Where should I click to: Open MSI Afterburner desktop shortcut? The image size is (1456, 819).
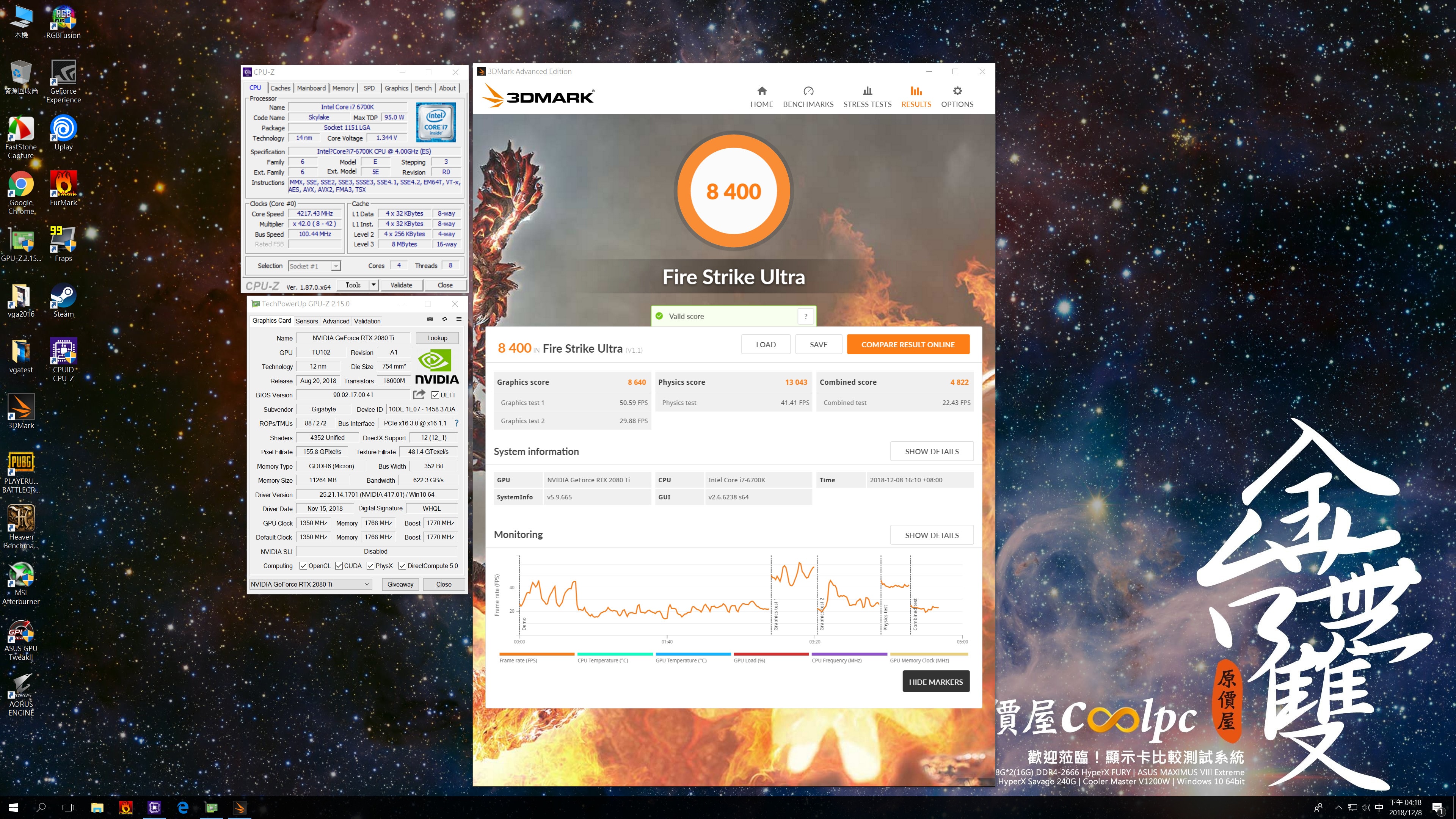pyautogui.click(x=21, y=583)
